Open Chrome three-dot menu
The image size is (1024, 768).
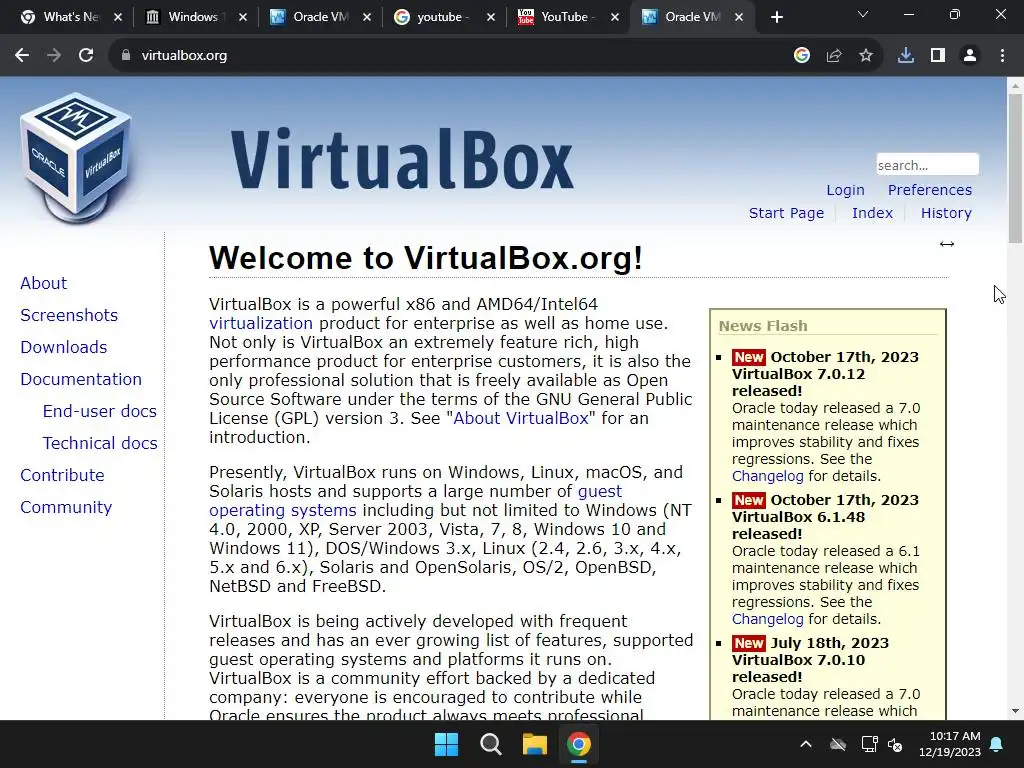pos(1002,56)
